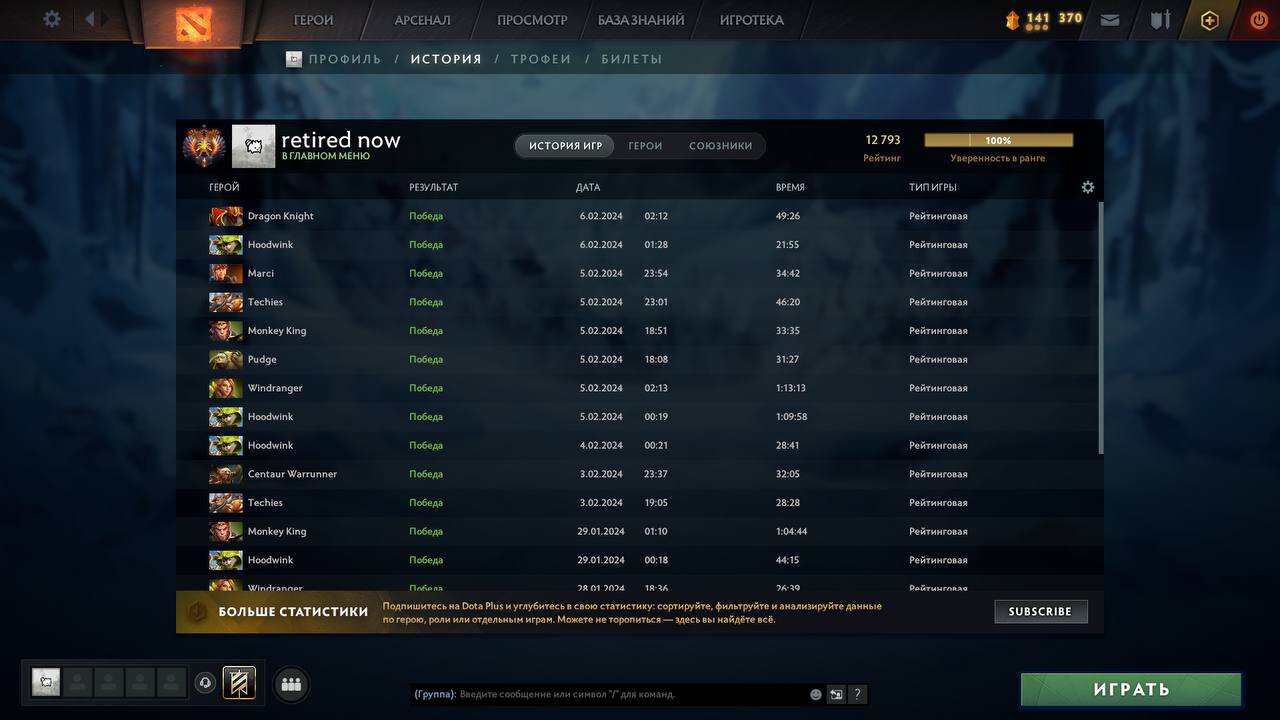This screenshot has width=1280, height=720.
Task: Click the 370 currency amount
Action: [x=1070, y=18]
